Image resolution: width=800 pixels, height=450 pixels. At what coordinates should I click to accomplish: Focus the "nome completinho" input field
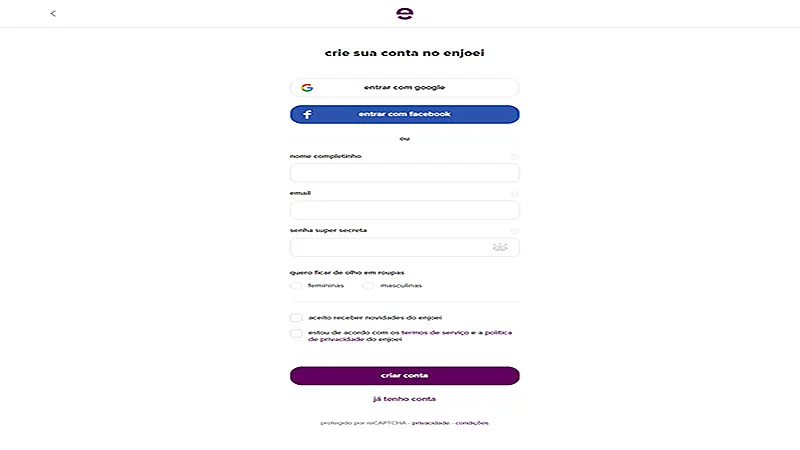coord(404,173)
